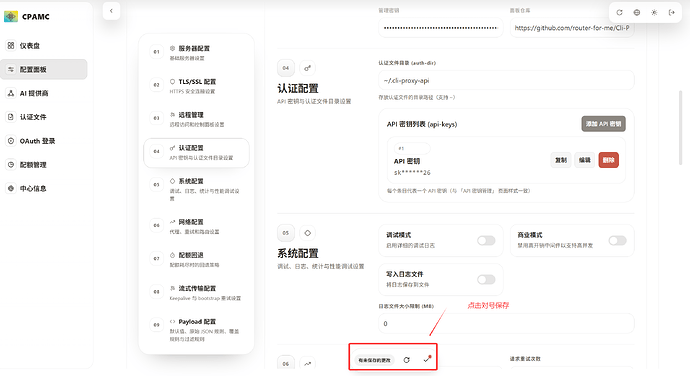Toggle the 调试模式 switch

pyautogui.click(x=486, y=240)
